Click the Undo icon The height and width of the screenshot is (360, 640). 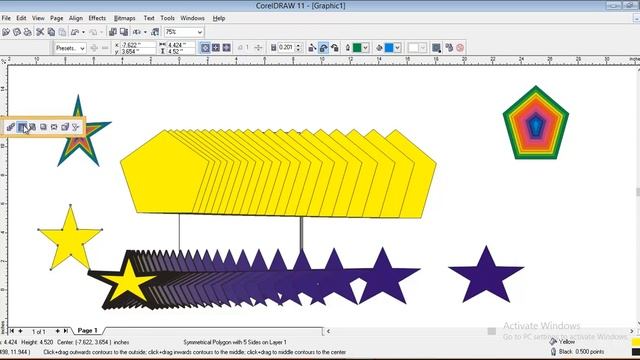tap(75, 32)
